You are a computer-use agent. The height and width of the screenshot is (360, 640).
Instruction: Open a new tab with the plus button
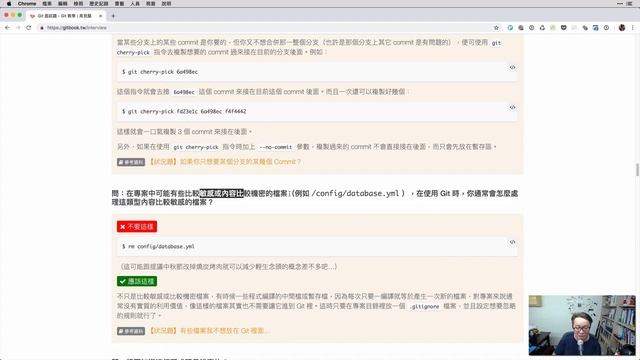113,16
